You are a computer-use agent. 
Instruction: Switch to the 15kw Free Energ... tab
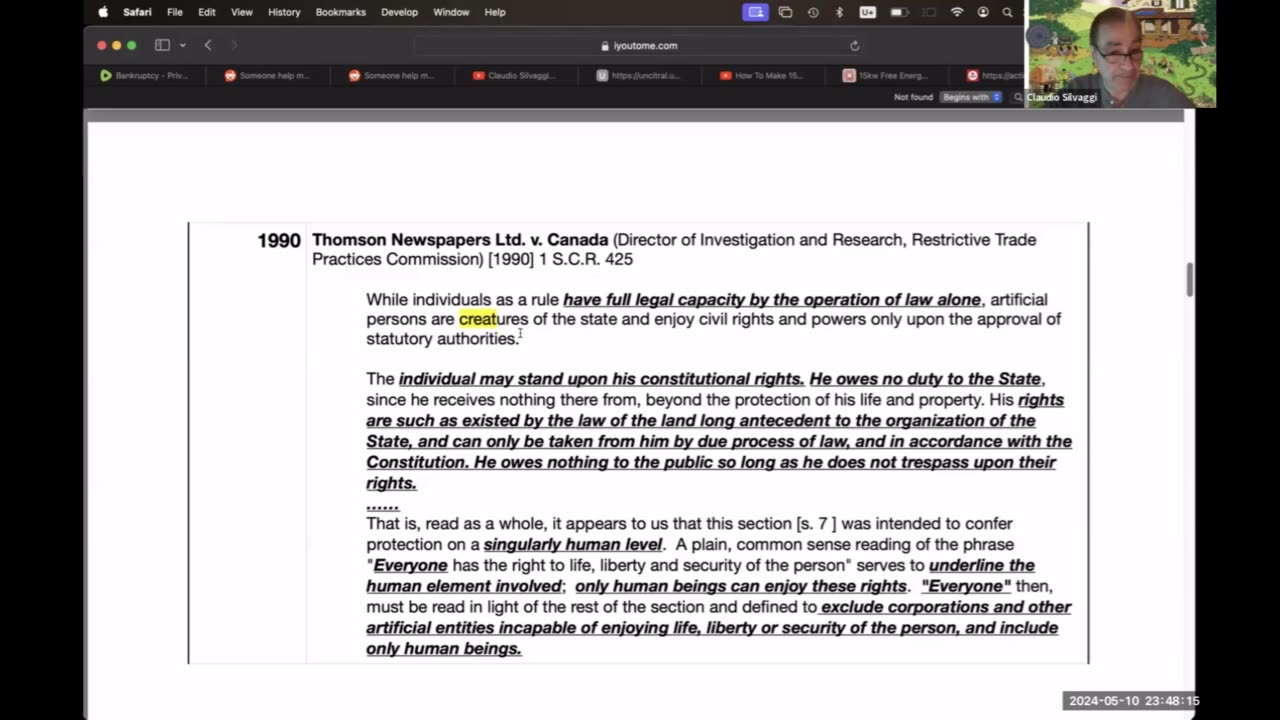[886, 75]
